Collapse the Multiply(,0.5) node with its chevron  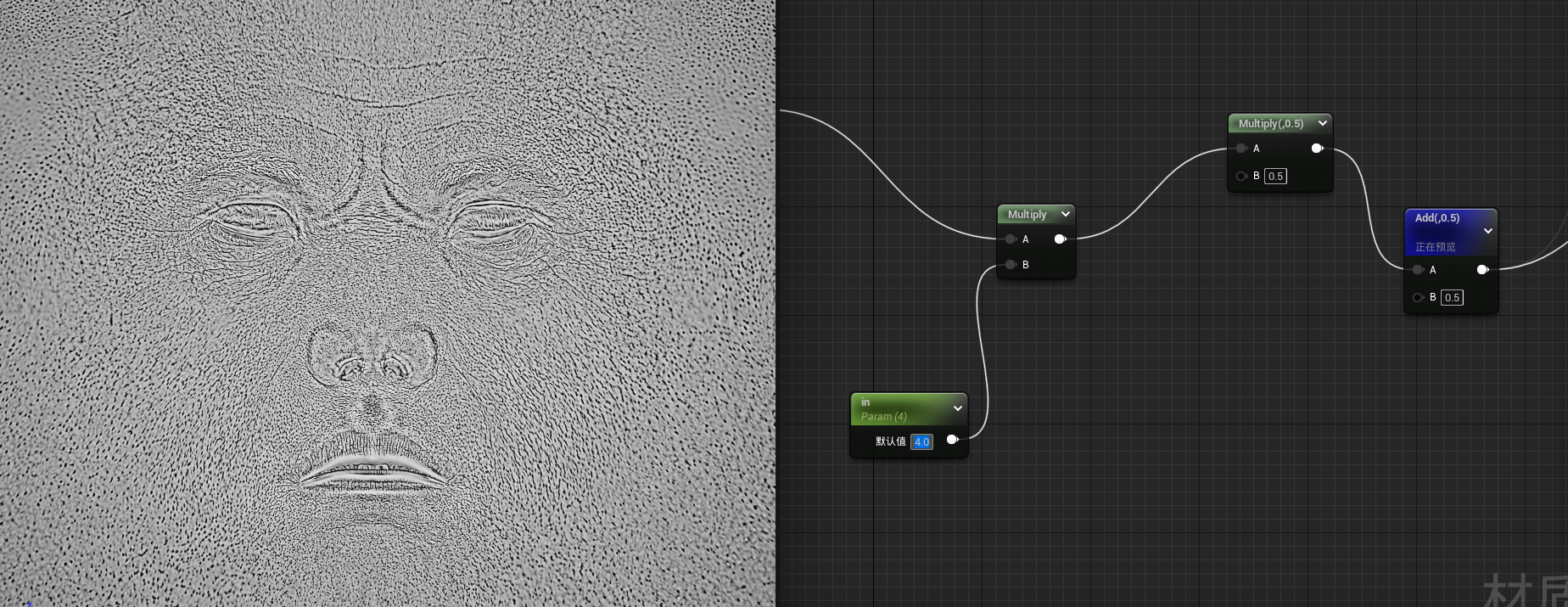point(1322,124)
